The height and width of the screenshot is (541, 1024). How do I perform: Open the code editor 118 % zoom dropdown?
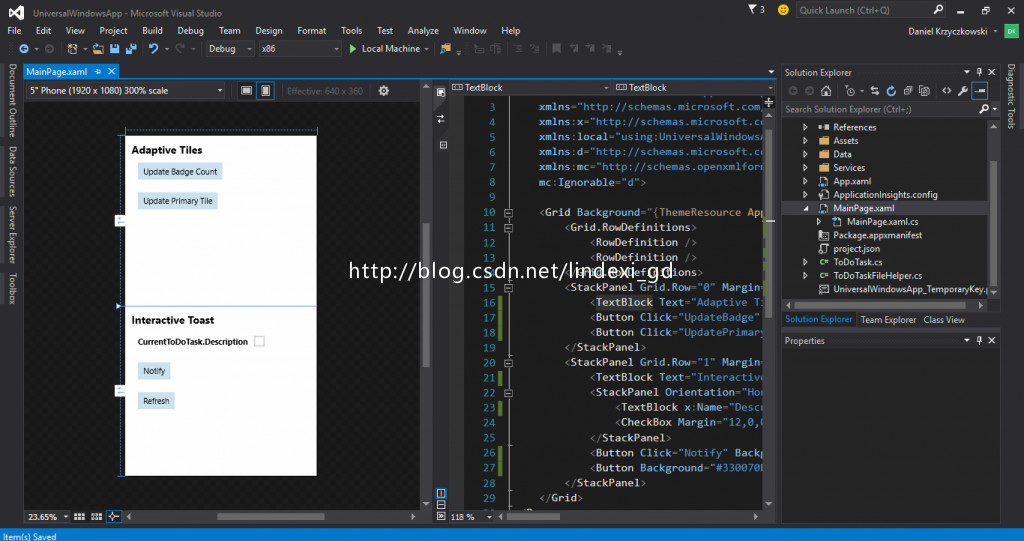pos(471,517)
